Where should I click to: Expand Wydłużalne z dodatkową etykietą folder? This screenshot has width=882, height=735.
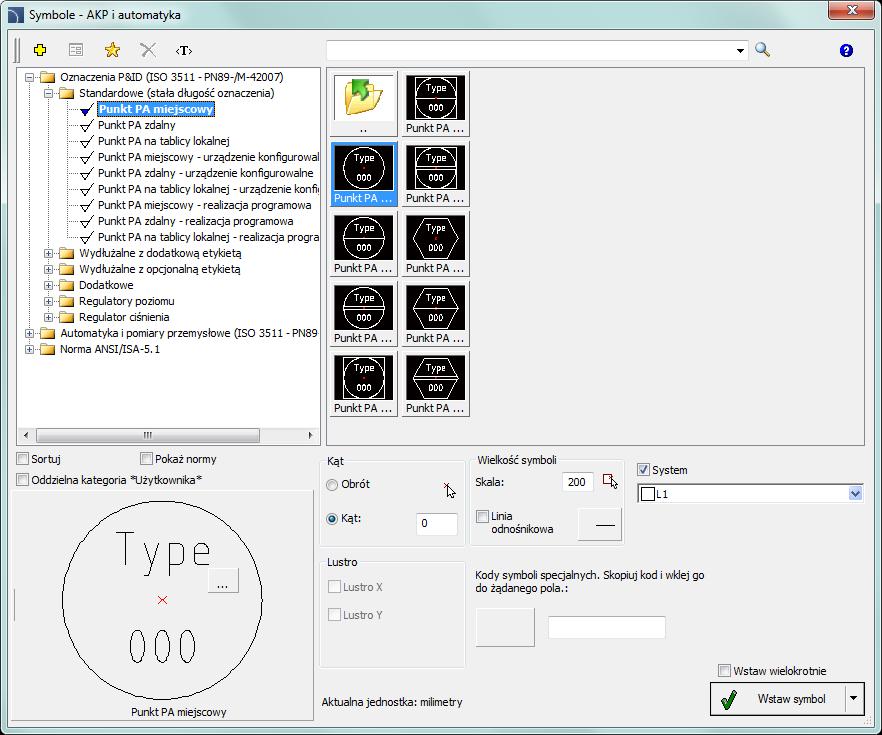tap(48, 253)
